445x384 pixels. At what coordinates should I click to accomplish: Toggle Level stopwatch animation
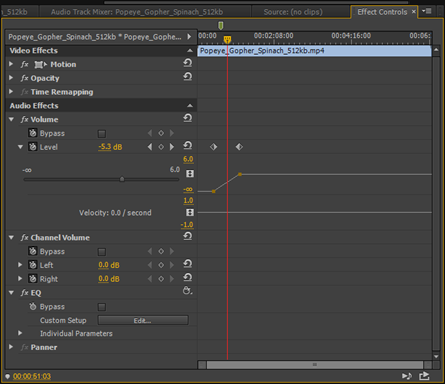(x=33, y=147)
